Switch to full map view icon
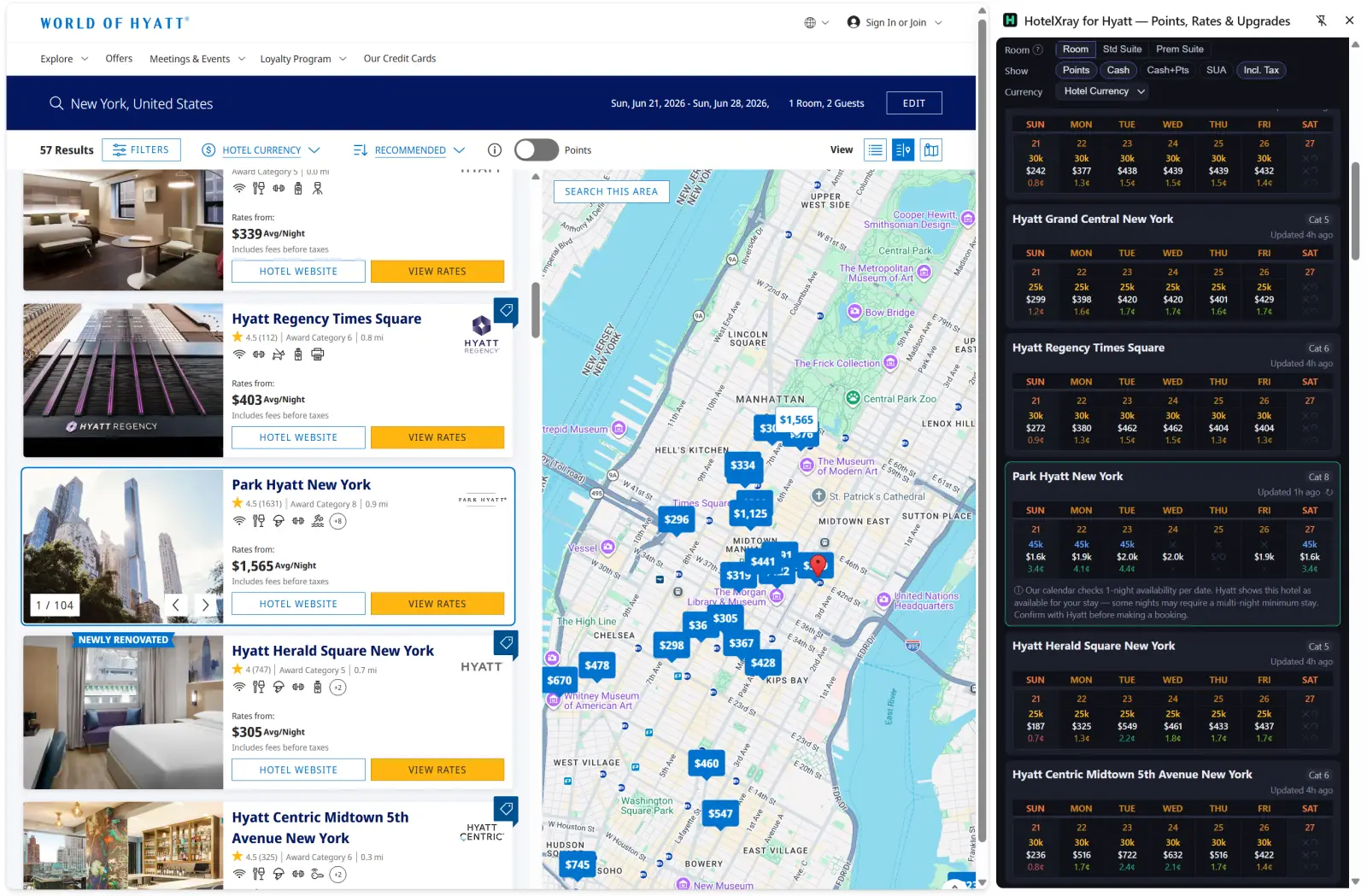This screenshot has height=896, width=1367. tap(931, 150)
